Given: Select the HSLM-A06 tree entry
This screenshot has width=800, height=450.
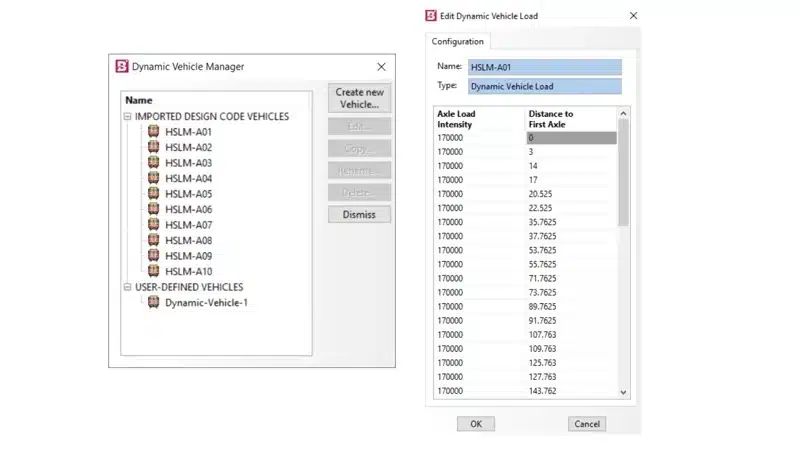Looking at the screenshot, I should 188,210.
